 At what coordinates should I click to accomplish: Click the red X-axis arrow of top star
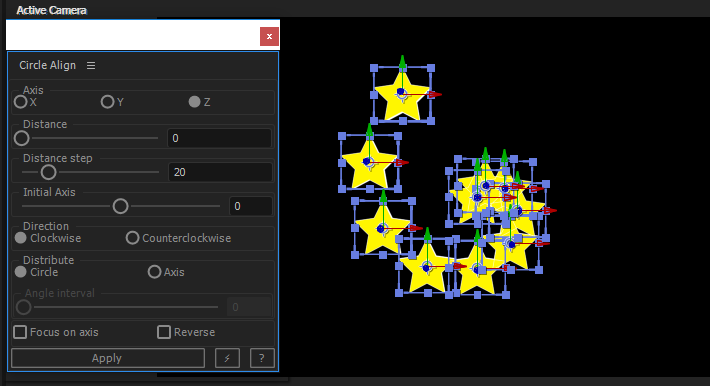(435, 95)
